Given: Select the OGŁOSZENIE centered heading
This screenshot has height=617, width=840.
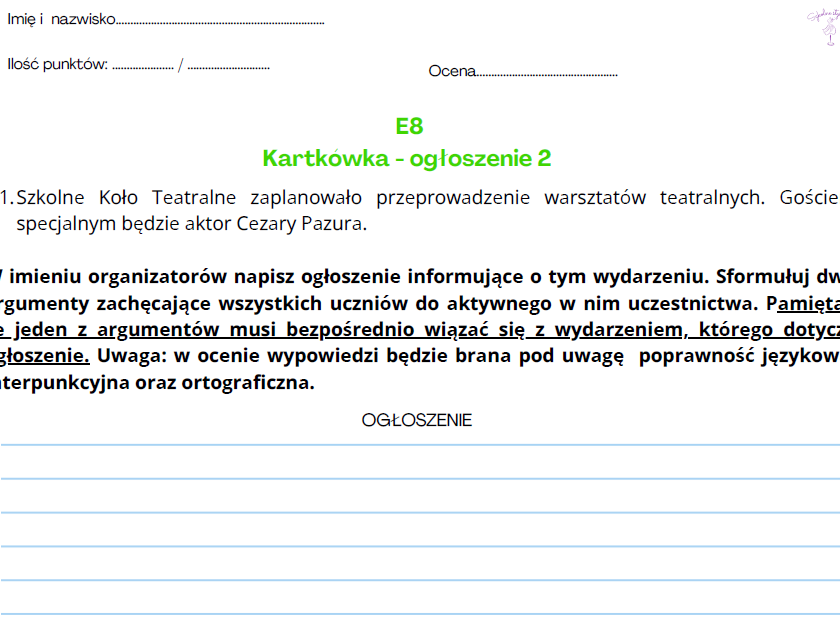Looking at the screenshot, I should 417,420.
